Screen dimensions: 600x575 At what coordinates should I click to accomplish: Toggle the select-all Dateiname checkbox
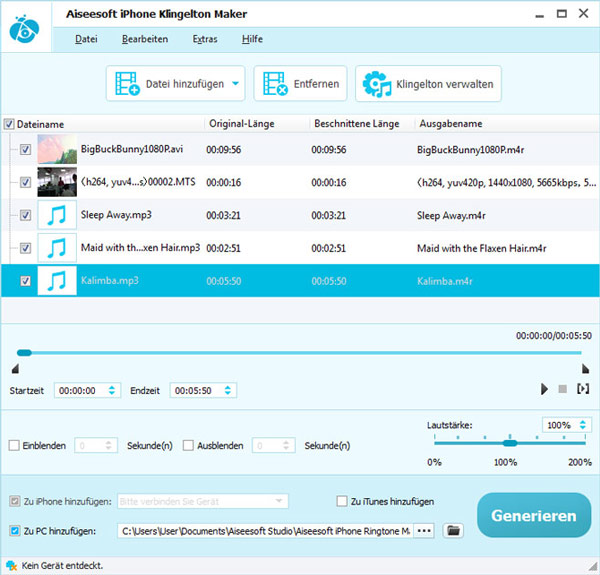[9, 124]
